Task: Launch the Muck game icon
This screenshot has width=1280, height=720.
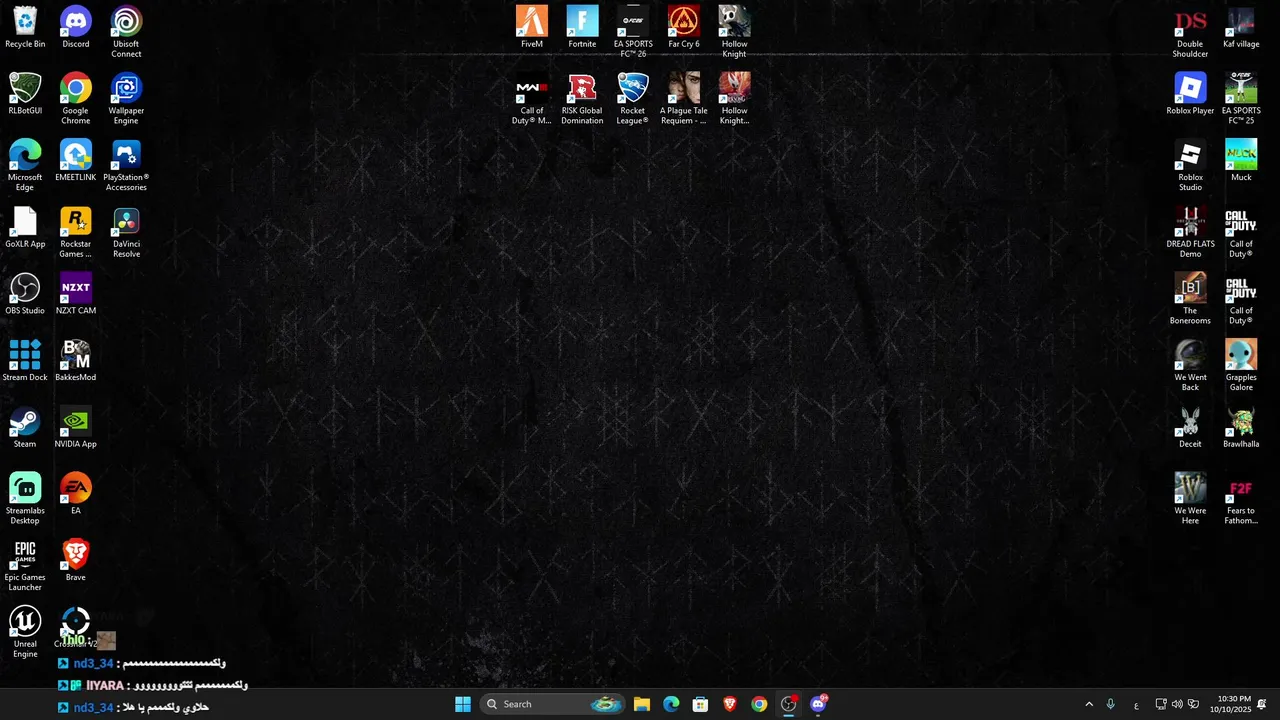Action: [1241, 161]
